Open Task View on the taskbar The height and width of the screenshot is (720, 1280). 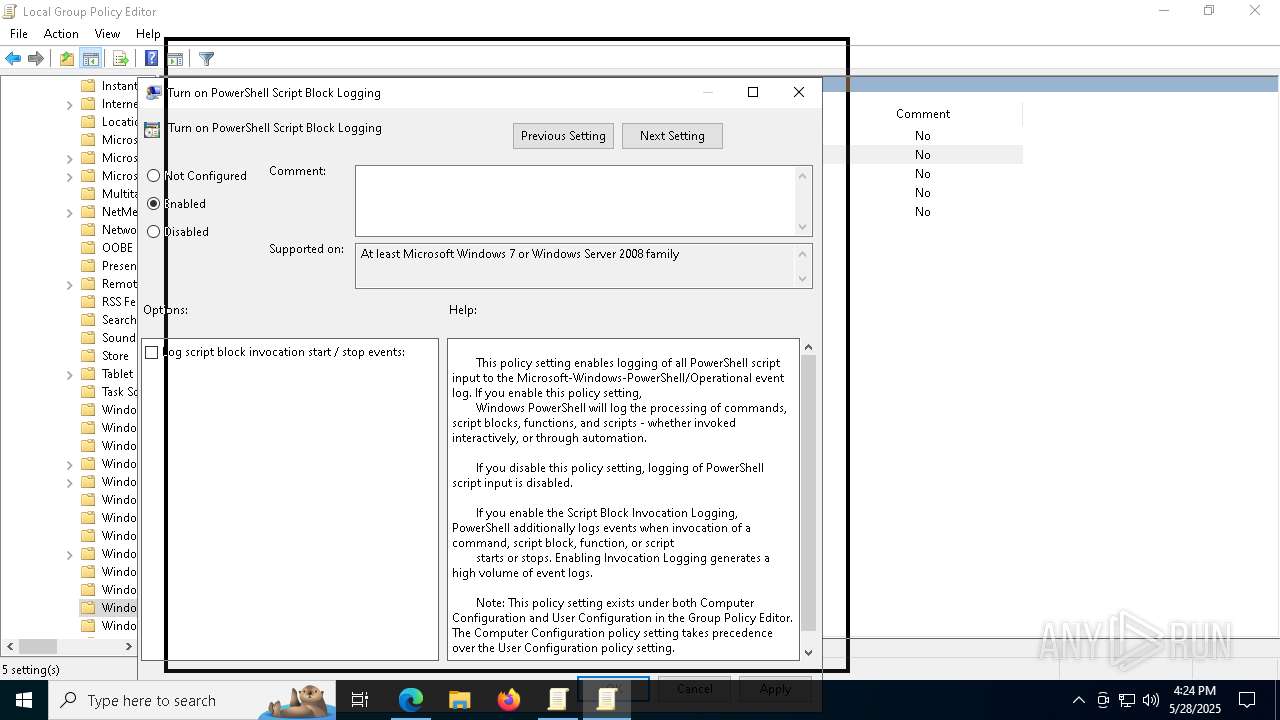click(x=360, y=700)
